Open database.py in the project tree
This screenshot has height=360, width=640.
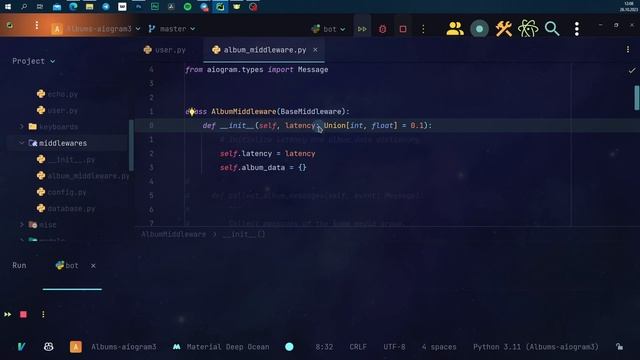coord(66,208)
